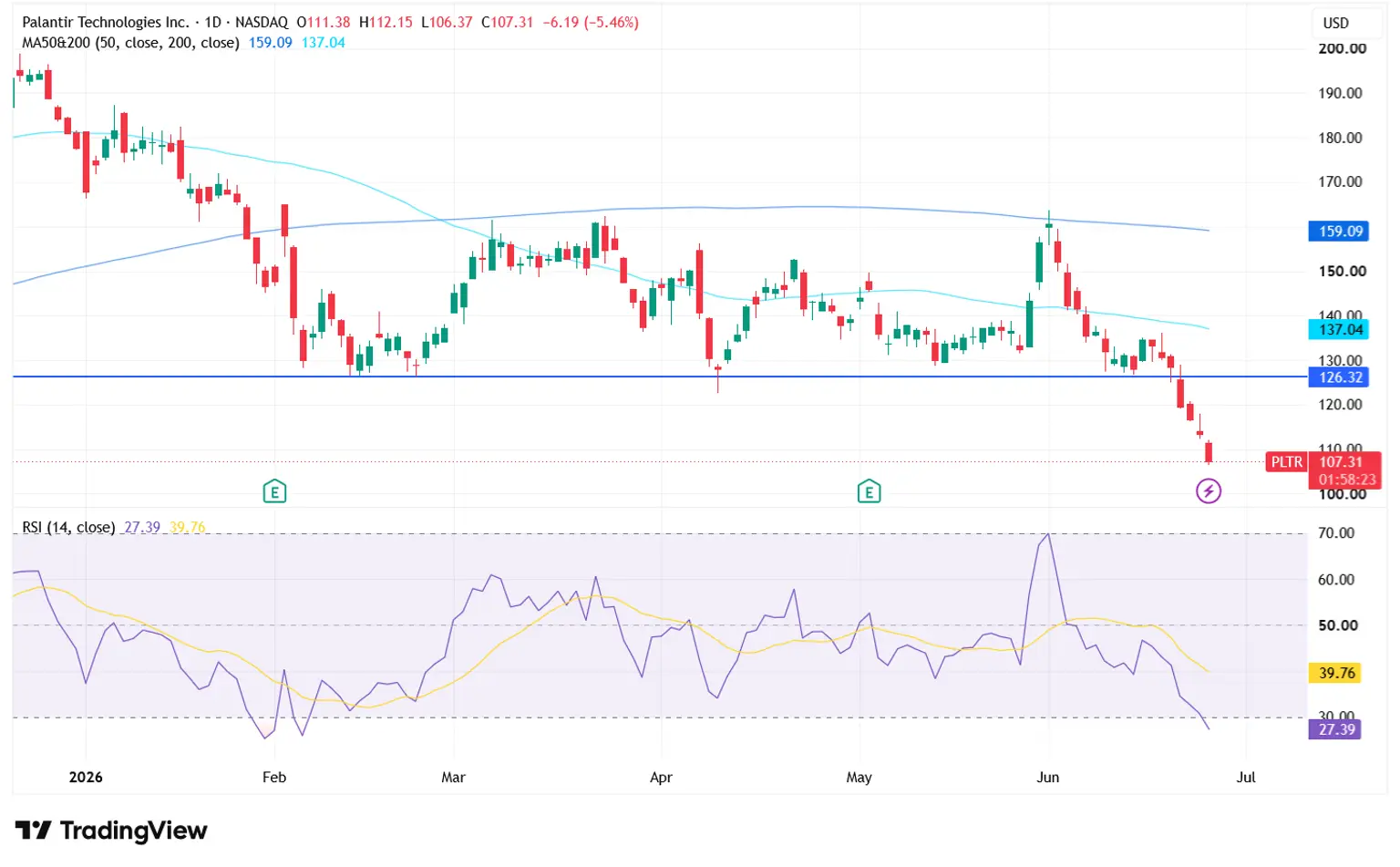Click the RSI (14, close) indicator legend

click(x=68, y=527)
